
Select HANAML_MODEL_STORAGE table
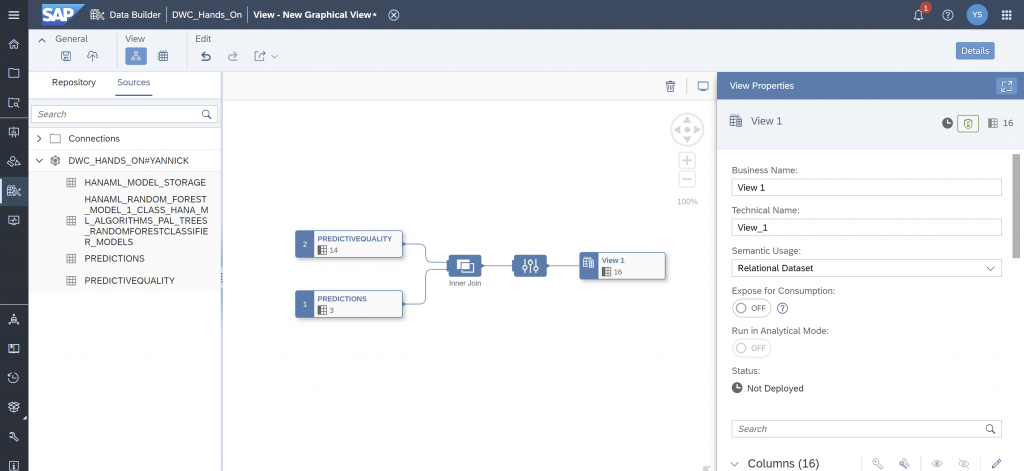click(145, 183)
